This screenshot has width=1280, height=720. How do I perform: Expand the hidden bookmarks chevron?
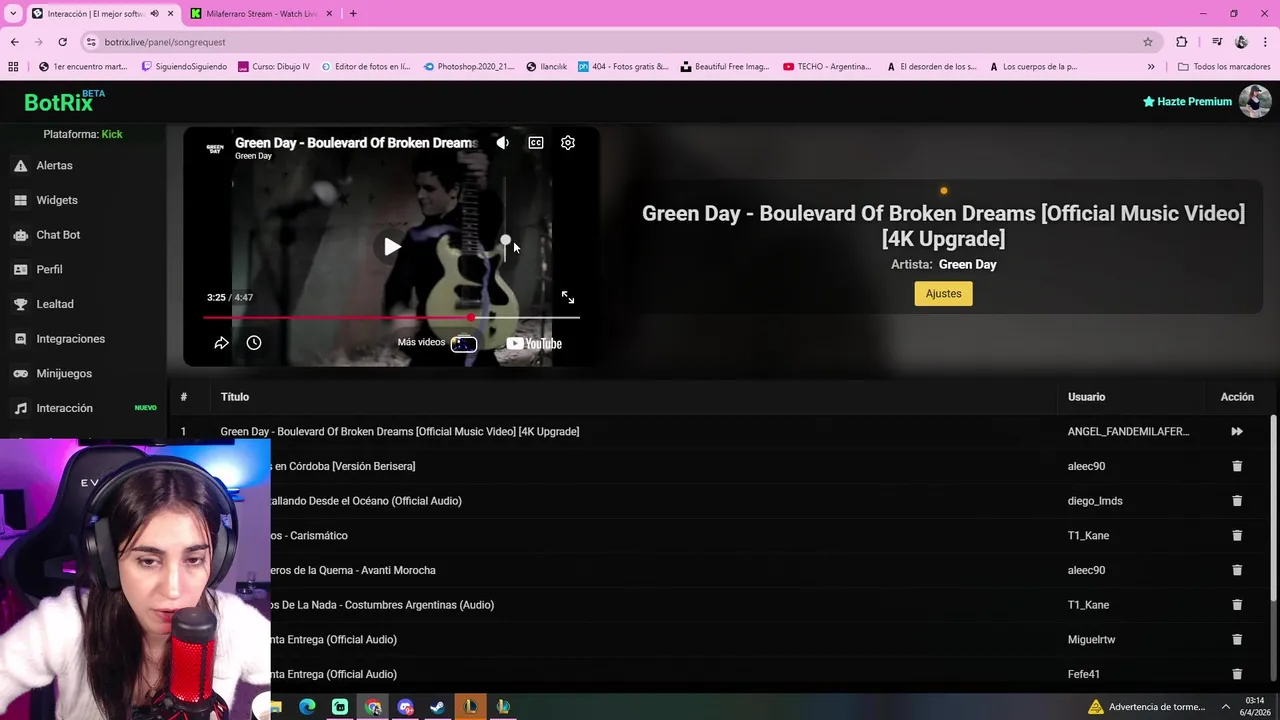(x=1151, y=67)
